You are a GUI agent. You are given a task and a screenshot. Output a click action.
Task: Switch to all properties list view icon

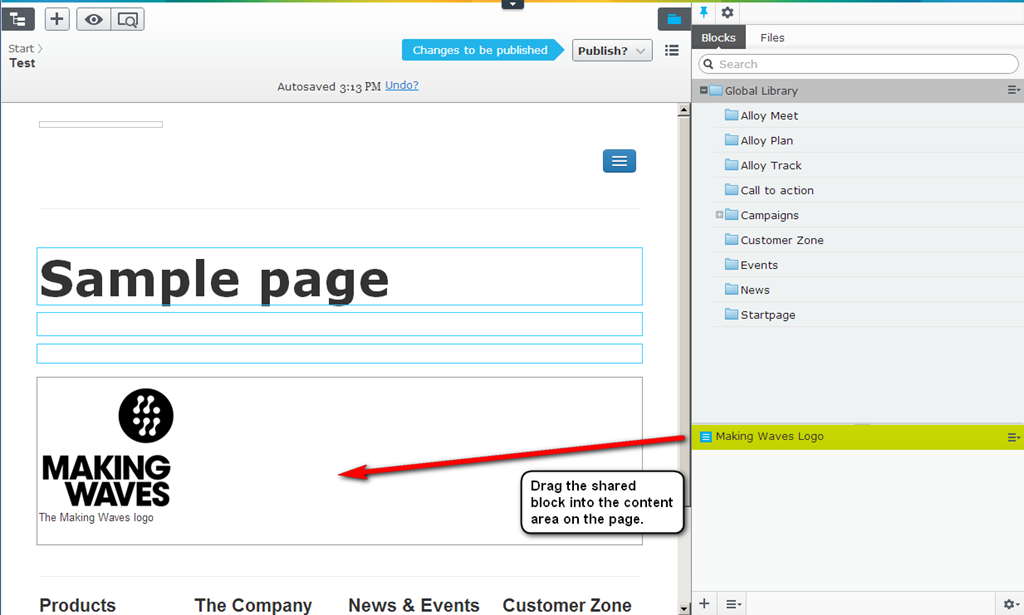[672, 50]
